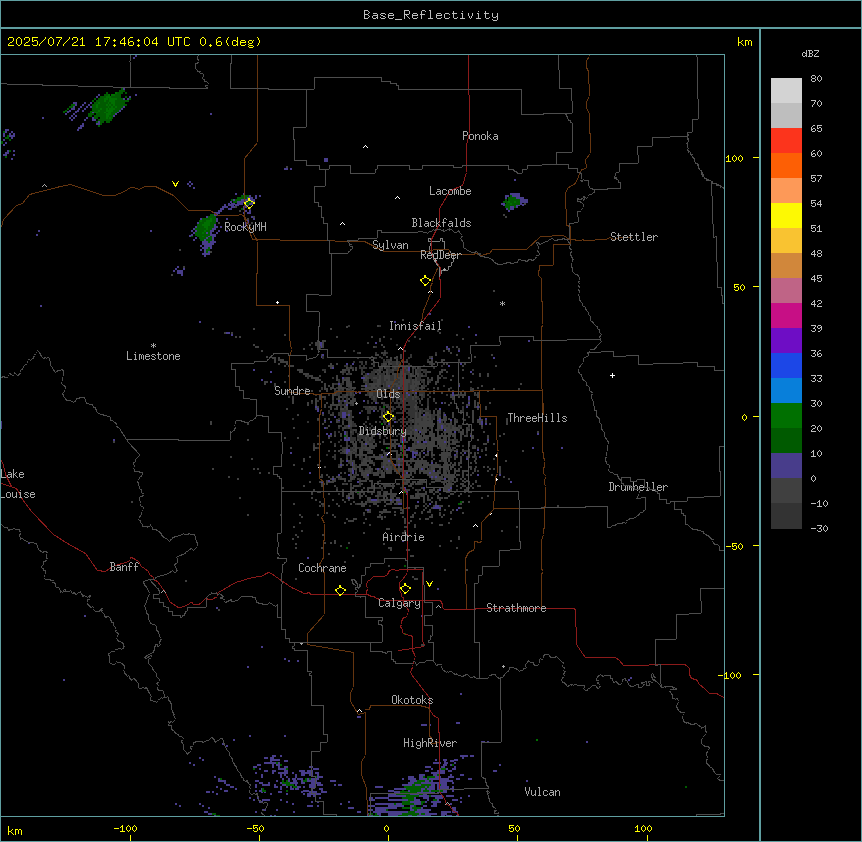This screenshot has width=862, height=842.
Task: Click the blue swatch between 36 and 33
Action: pyautogui.click(x=786, y=365)
